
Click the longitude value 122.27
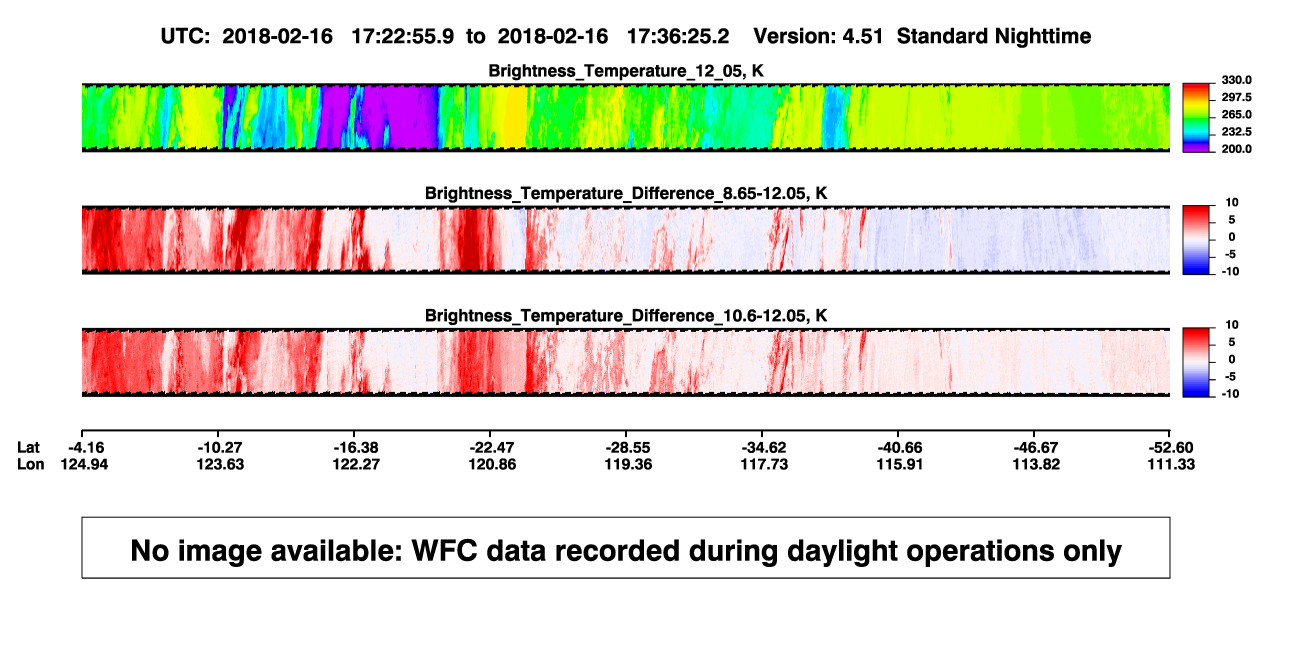pyautogui.click(x=357, y=464)
